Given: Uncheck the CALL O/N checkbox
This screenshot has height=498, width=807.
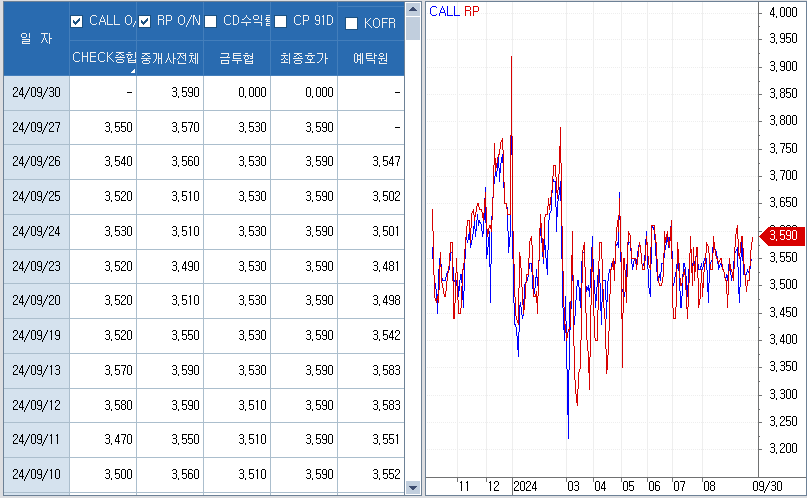Looking at the screenshot, I should click(78, 21).
